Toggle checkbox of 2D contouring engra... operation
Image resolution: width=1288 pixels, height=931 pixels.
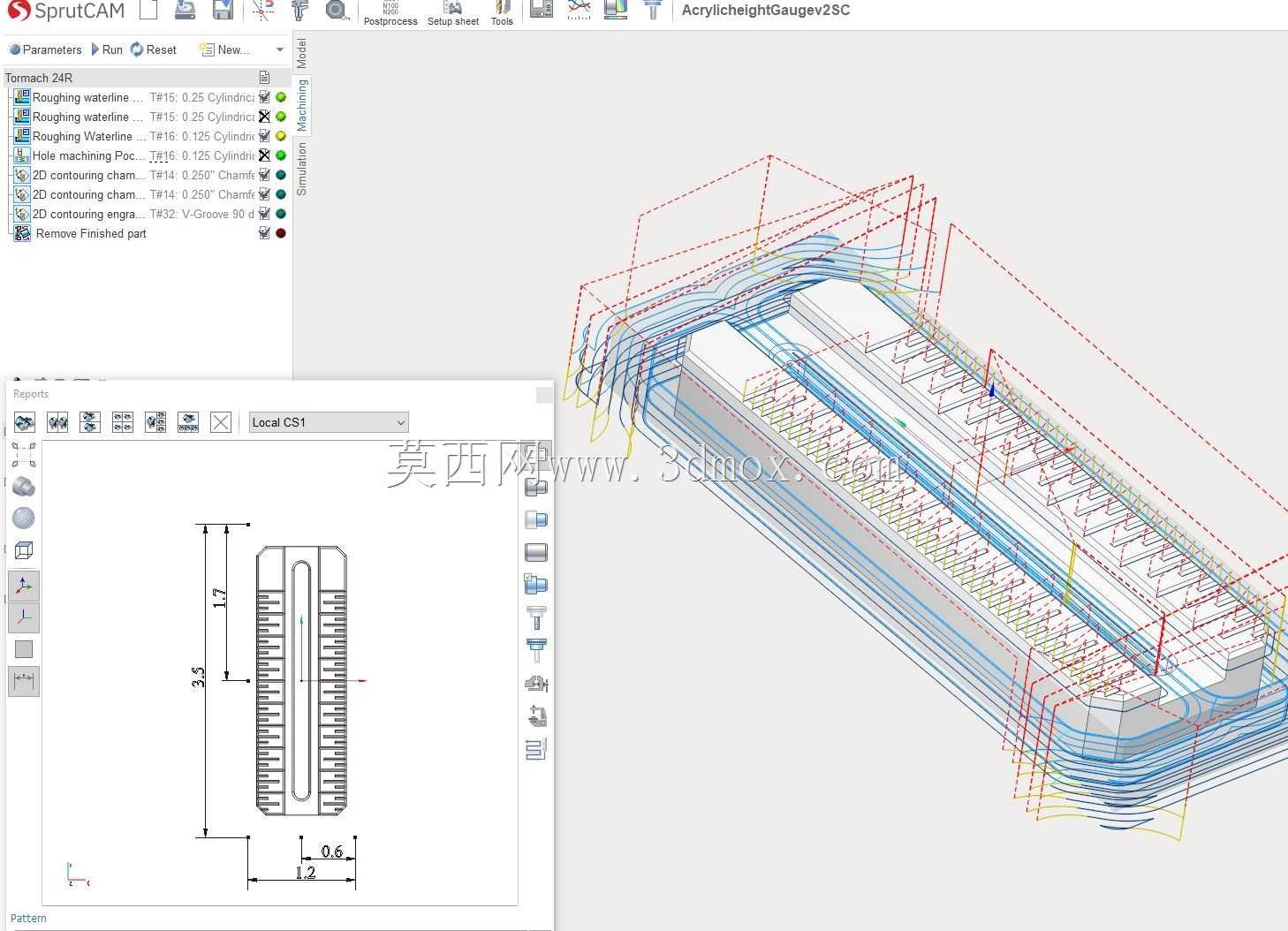(264, 214)
